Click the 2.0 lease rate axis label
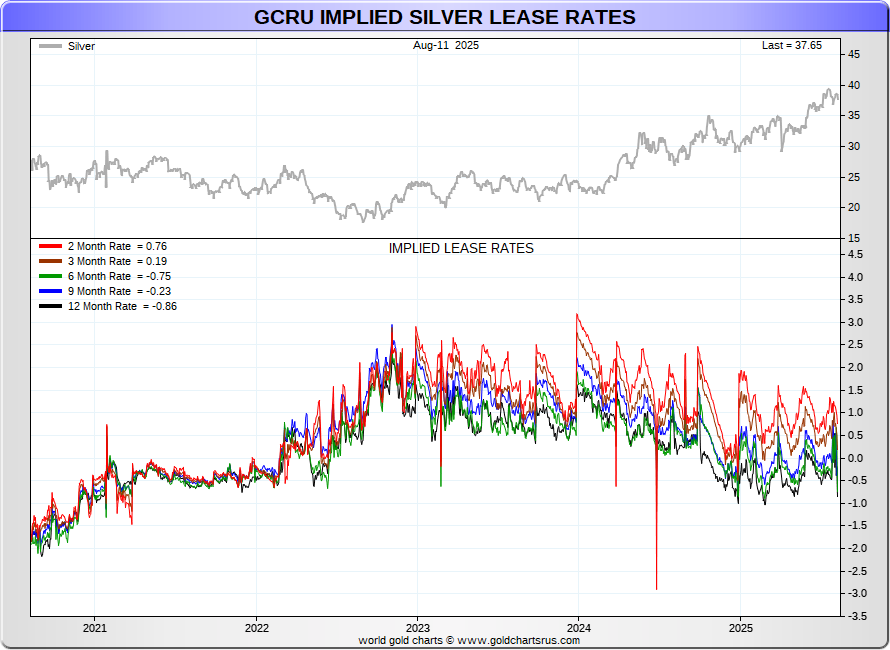Viewport: 890px width, 650px height. 855,367
